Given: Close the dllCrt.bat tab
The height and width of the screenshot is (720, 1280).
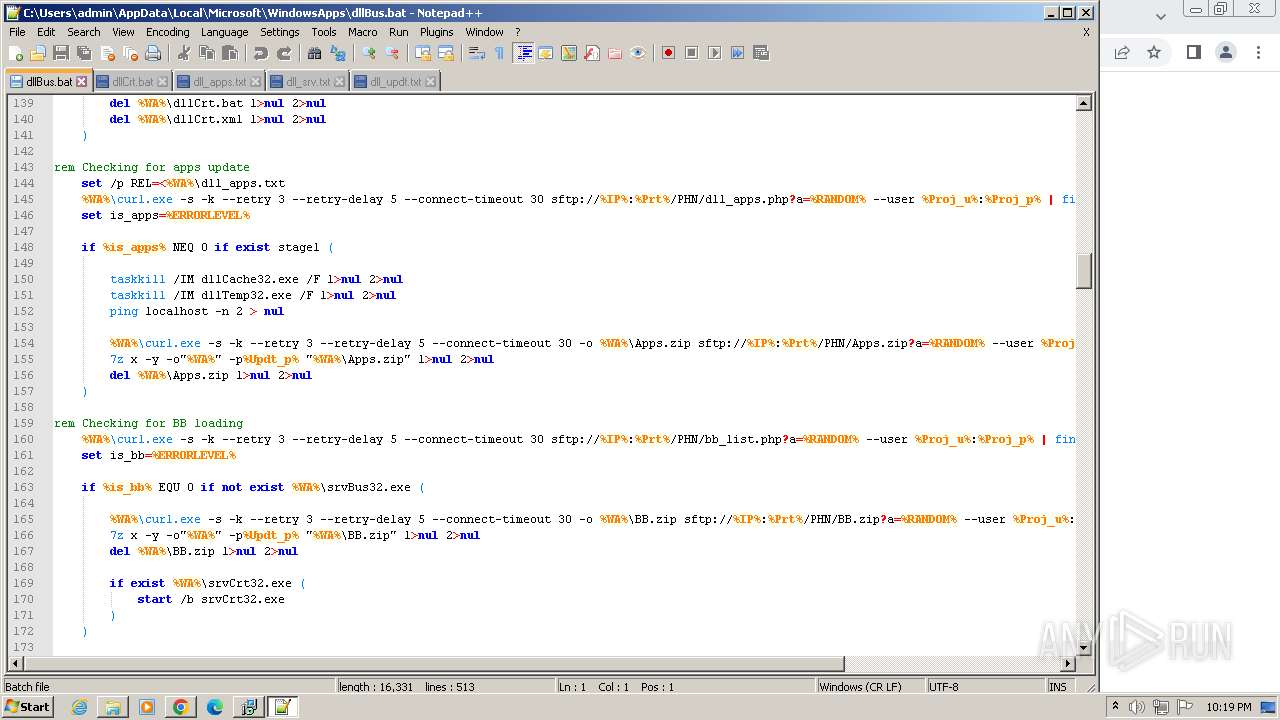Looking at the screenshot, I should tap(163, 82).
